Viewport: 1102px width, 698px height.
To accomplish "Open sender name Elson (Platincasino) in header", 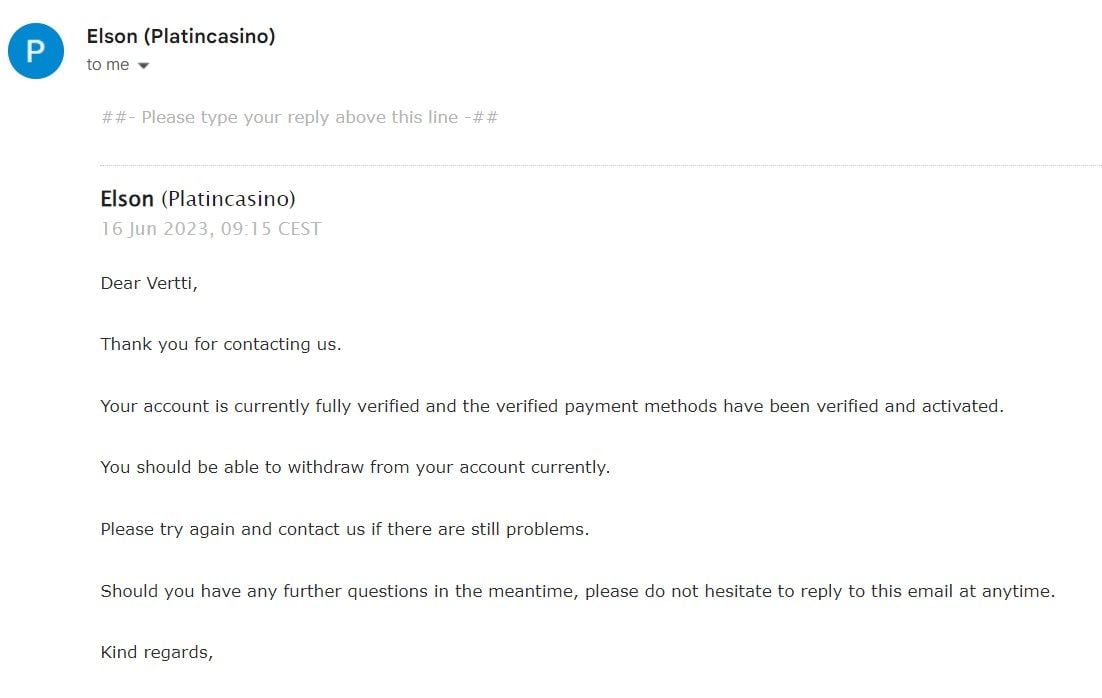I will pyautogui.click(x=181, y=36).
